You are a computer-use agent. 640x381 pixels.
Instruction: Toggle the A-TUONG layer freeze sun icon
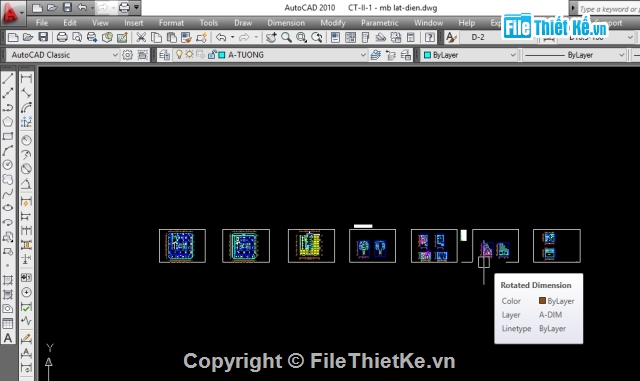coord(189,54)
